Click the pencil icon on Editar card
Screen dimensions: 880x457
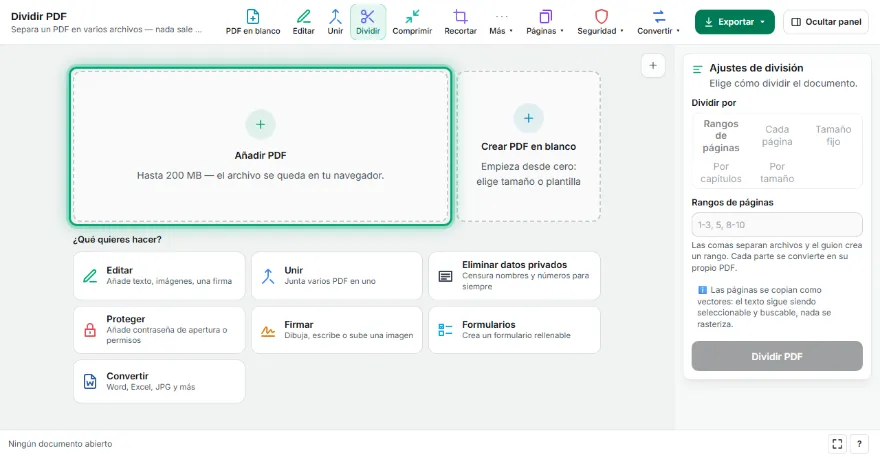tap(90, 276)
